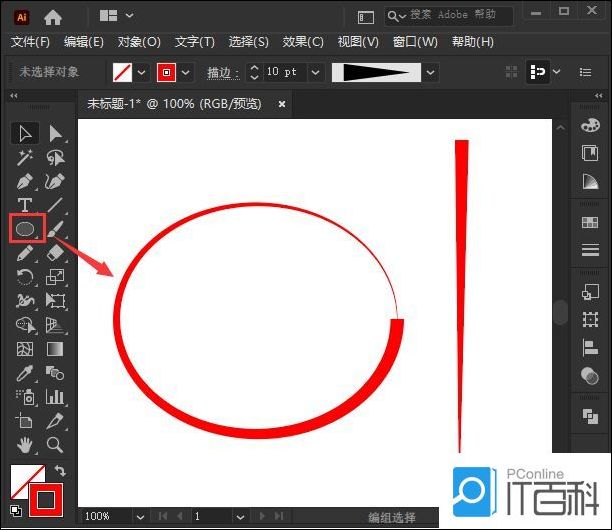612x530 pixels.
Task: Pick the Paintbrush tool
Action: coord(55,229)
